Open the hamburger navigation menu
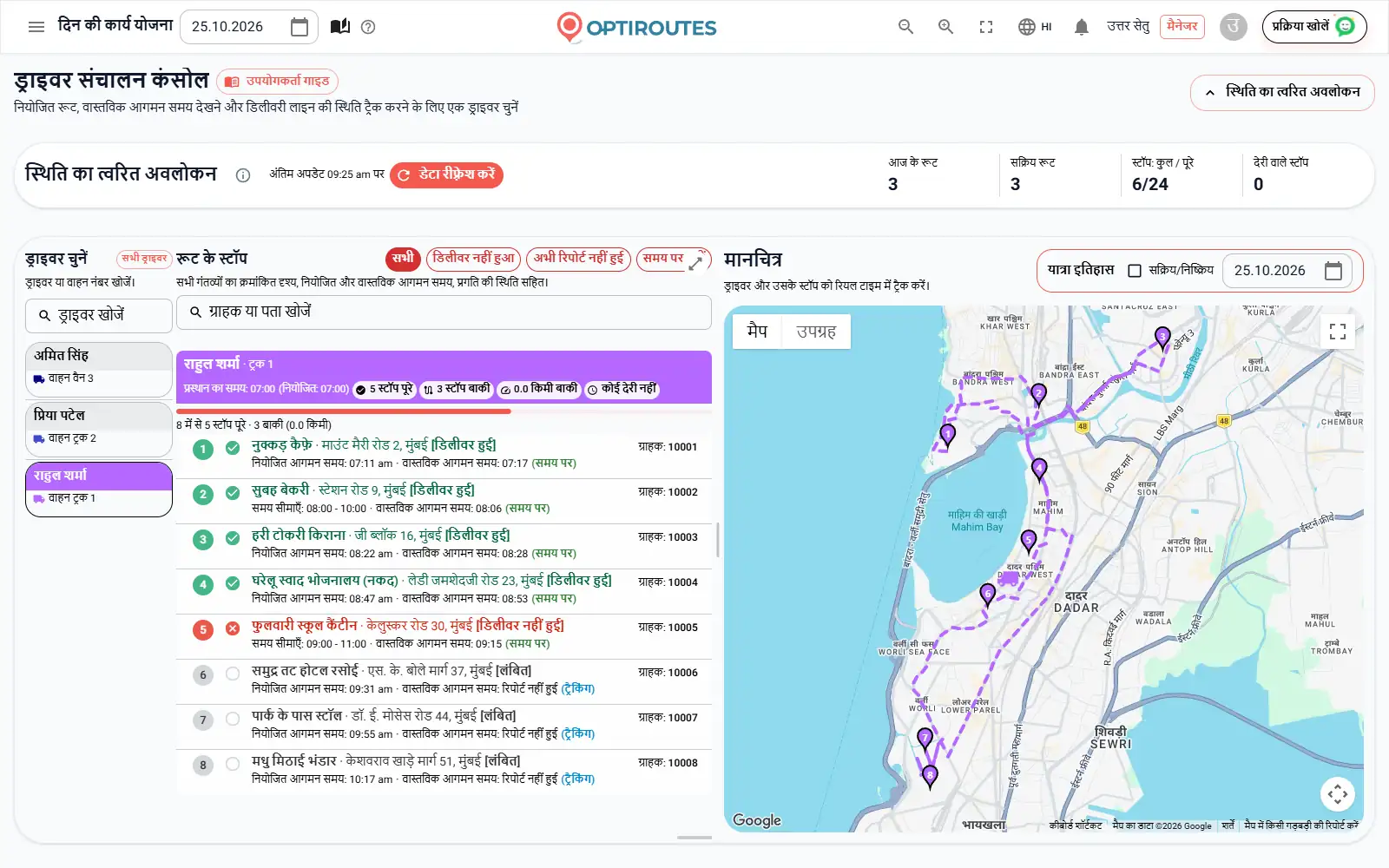 pos(36,27)
